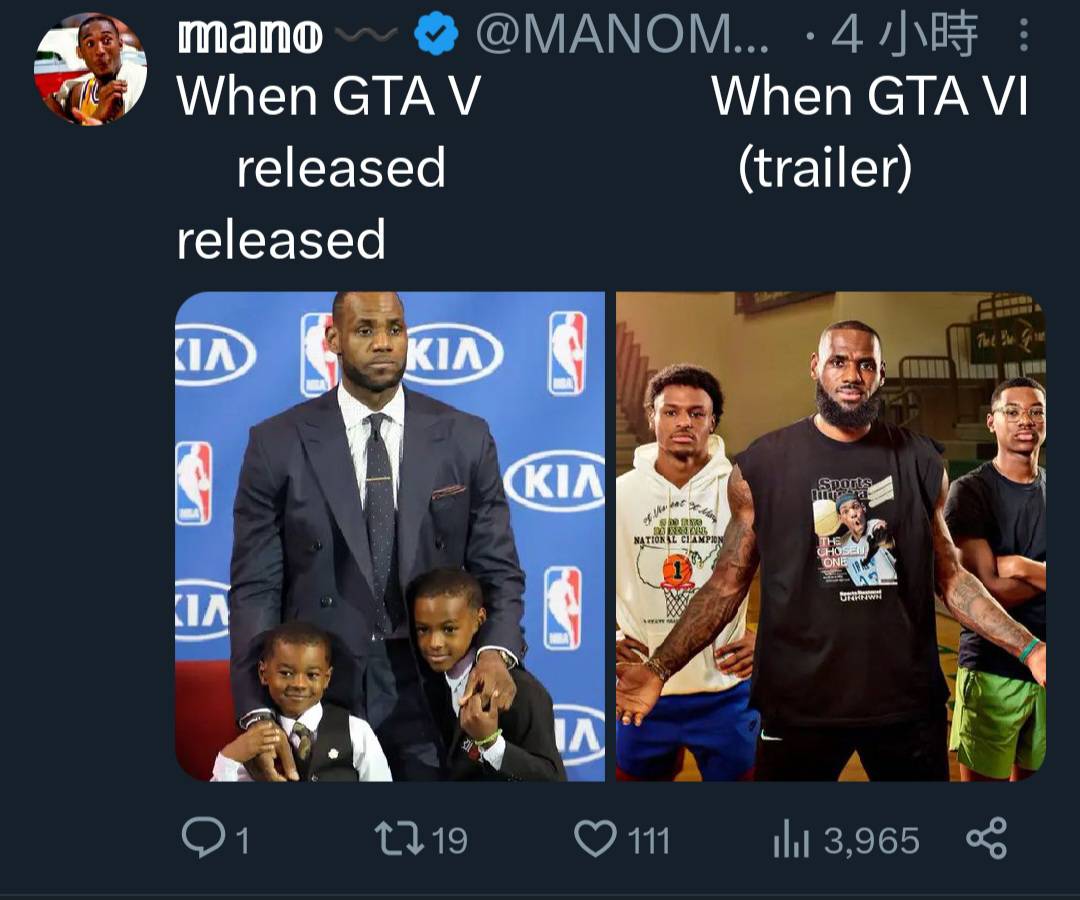Toggle retweet using the arrows icon
Viewport: 1080px width, 900px height.
(x=399, y=839)
